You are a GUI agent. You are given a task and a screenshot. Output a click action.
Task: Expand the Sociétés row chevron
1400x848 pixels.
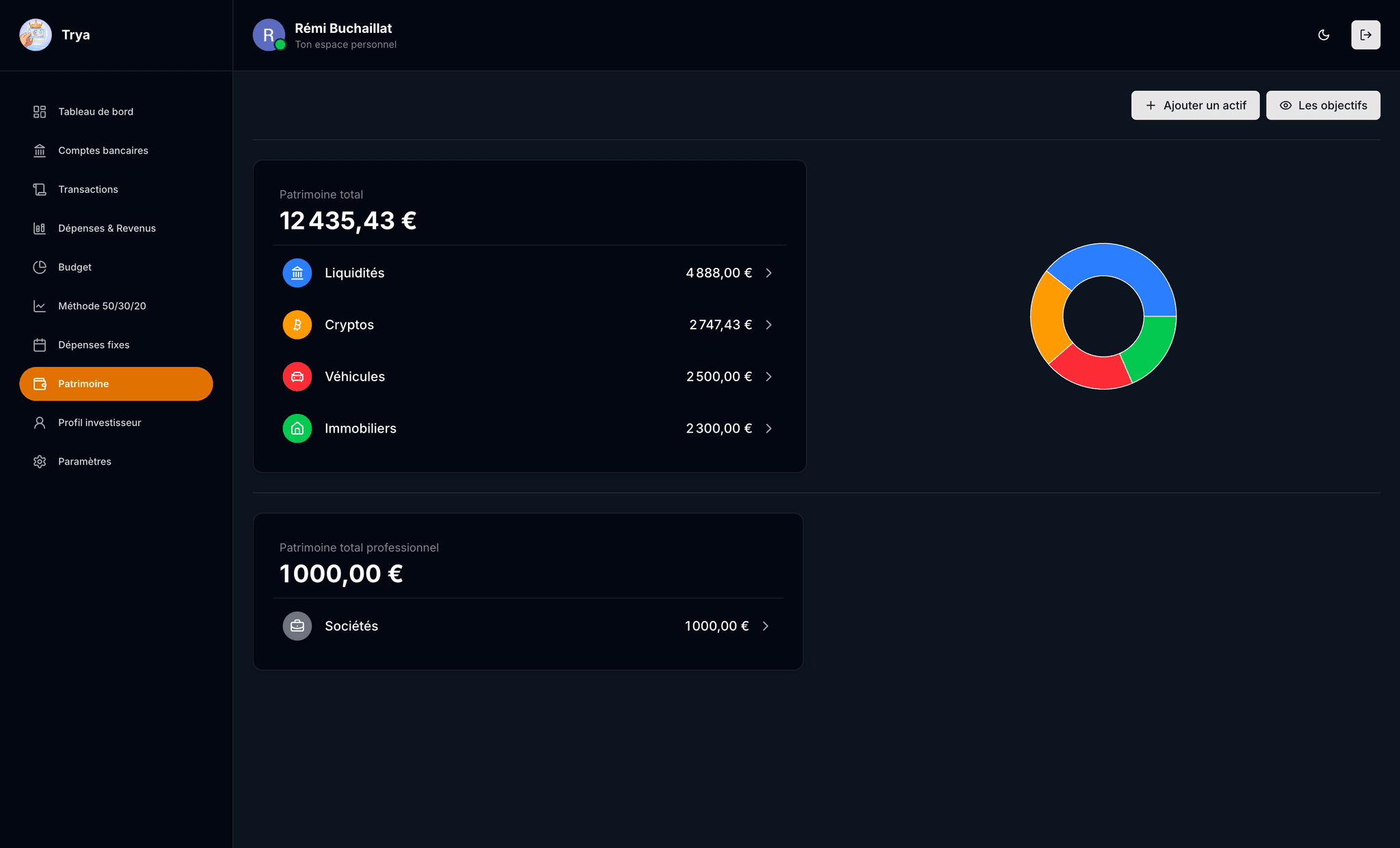tap(766, 626)
